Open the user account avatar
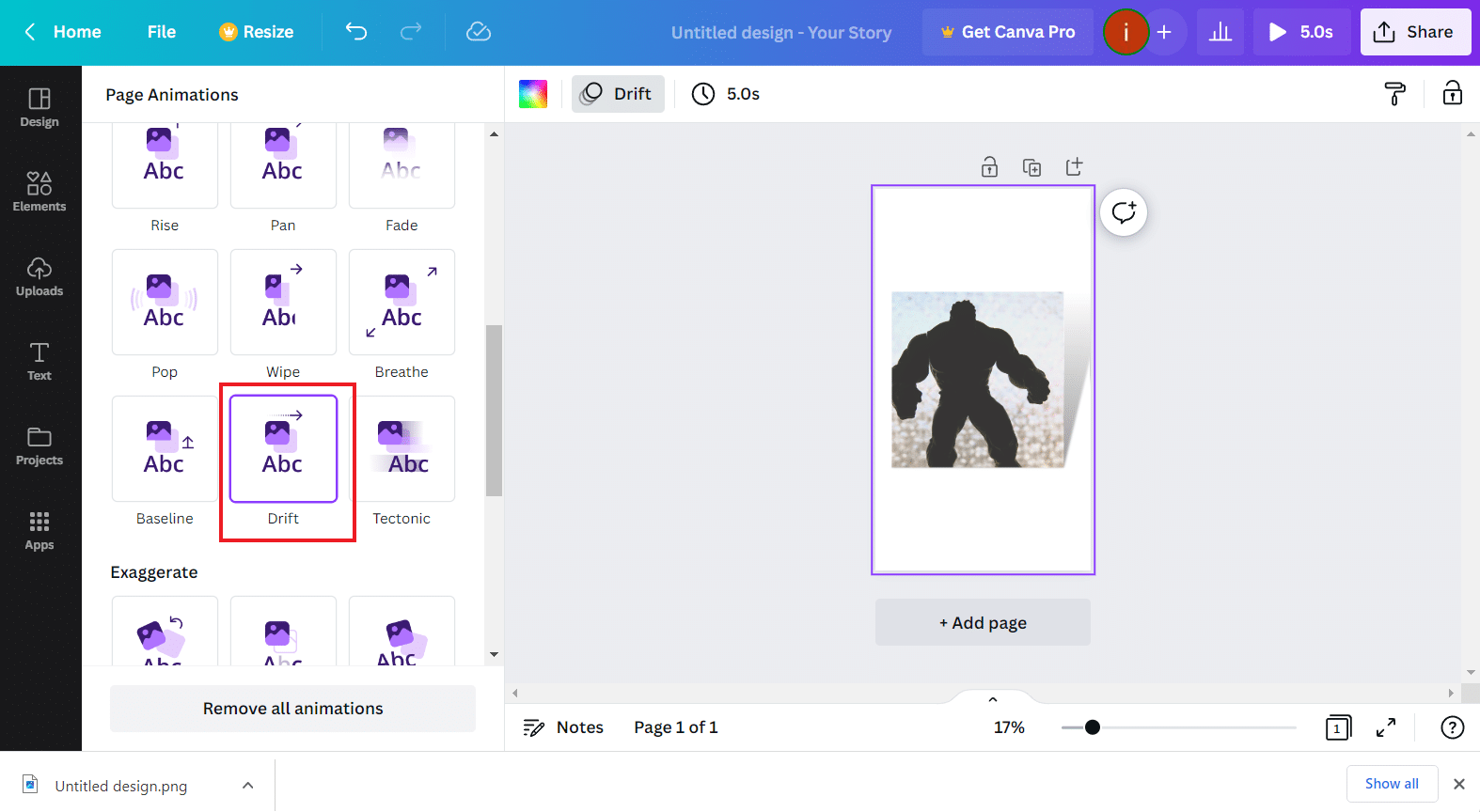1480x812 pixels. pyautogui.click(x=1126, y=32)
